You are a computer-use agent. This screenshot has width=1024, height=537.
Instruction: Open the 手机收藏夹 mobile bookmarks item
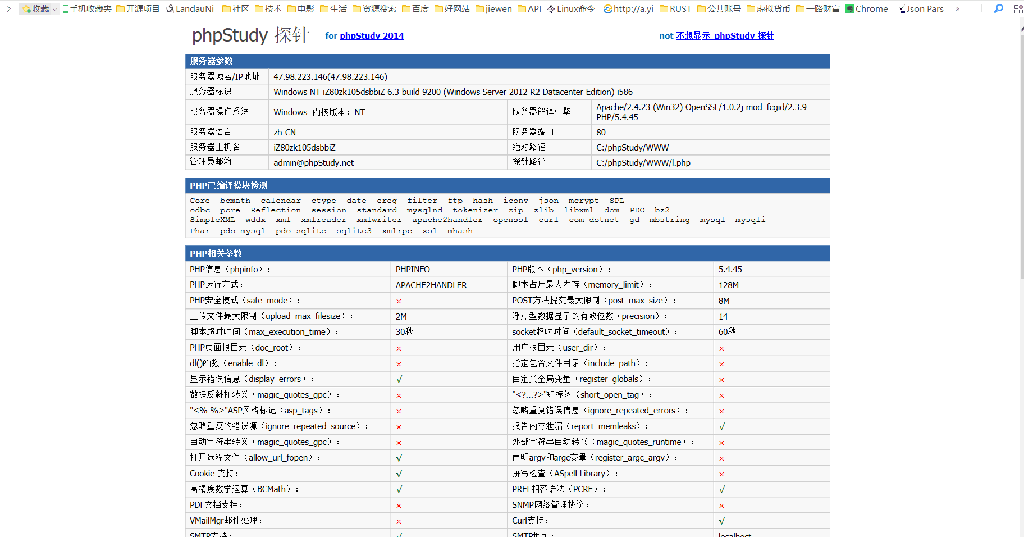click(x=86, y=8)
